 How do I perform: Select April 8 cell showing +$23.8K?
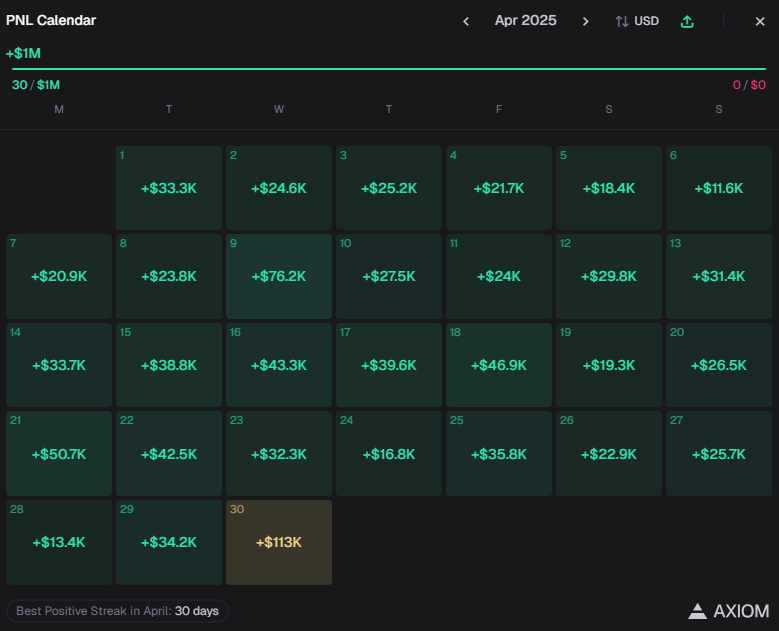(169, 276)
